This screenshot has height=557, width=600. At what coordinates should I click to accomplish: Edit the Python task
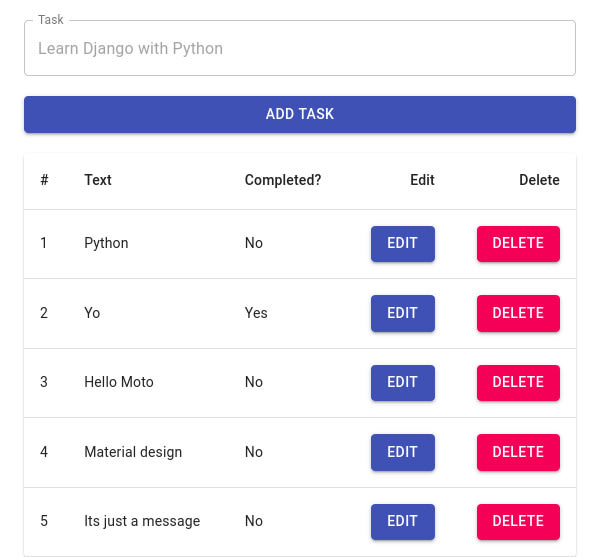[402, 243]
